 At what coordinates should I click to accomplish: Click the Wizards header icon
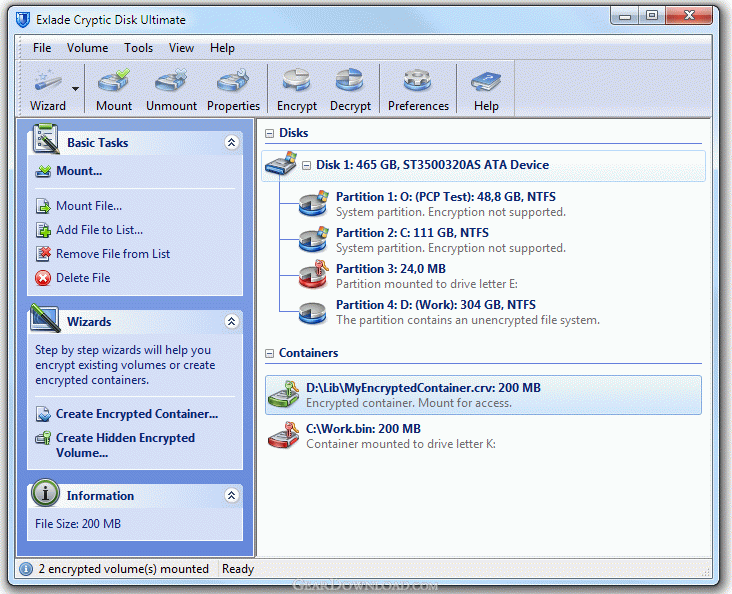45,318
